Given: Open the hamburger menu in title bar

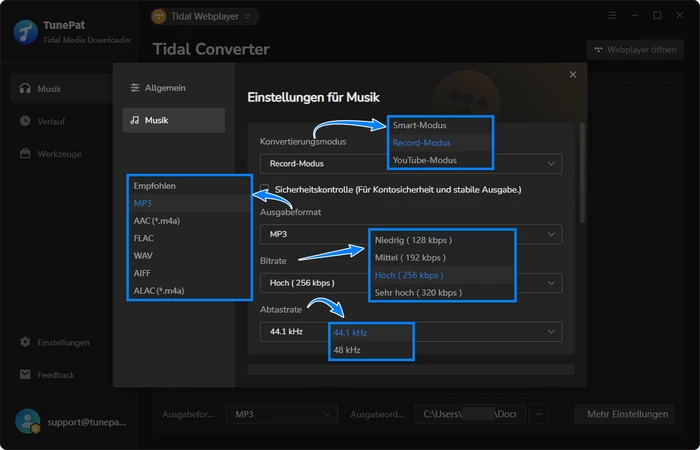Looking at the screenshot, I should (x=612, y=16).
